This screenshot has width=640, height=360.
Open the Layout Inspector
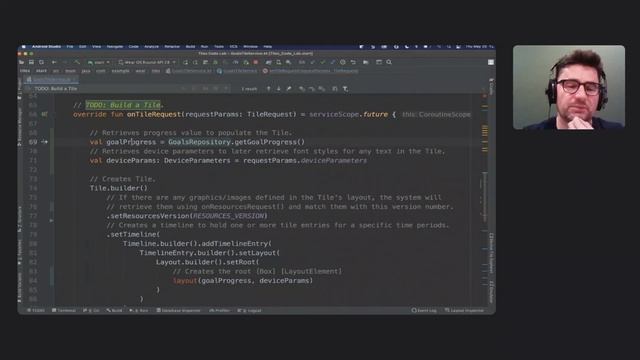(x=464, y=311)
